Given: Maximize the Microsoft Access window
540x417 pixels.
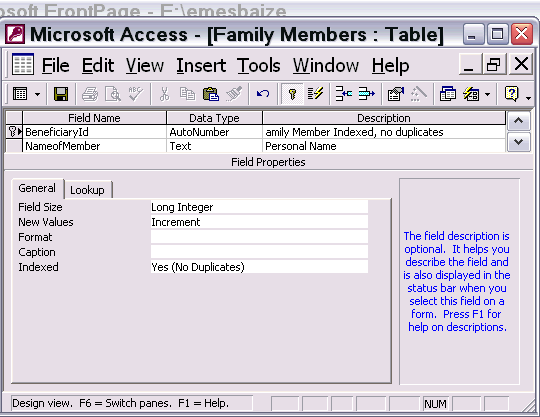Looking at the screenshot, I should click(497, 34).
